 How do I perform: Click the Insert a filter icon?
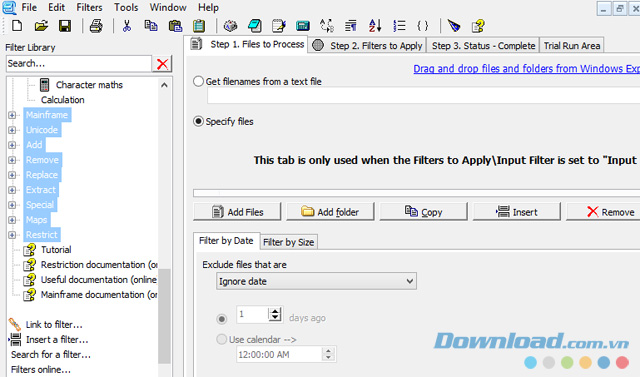coord(15,339)
